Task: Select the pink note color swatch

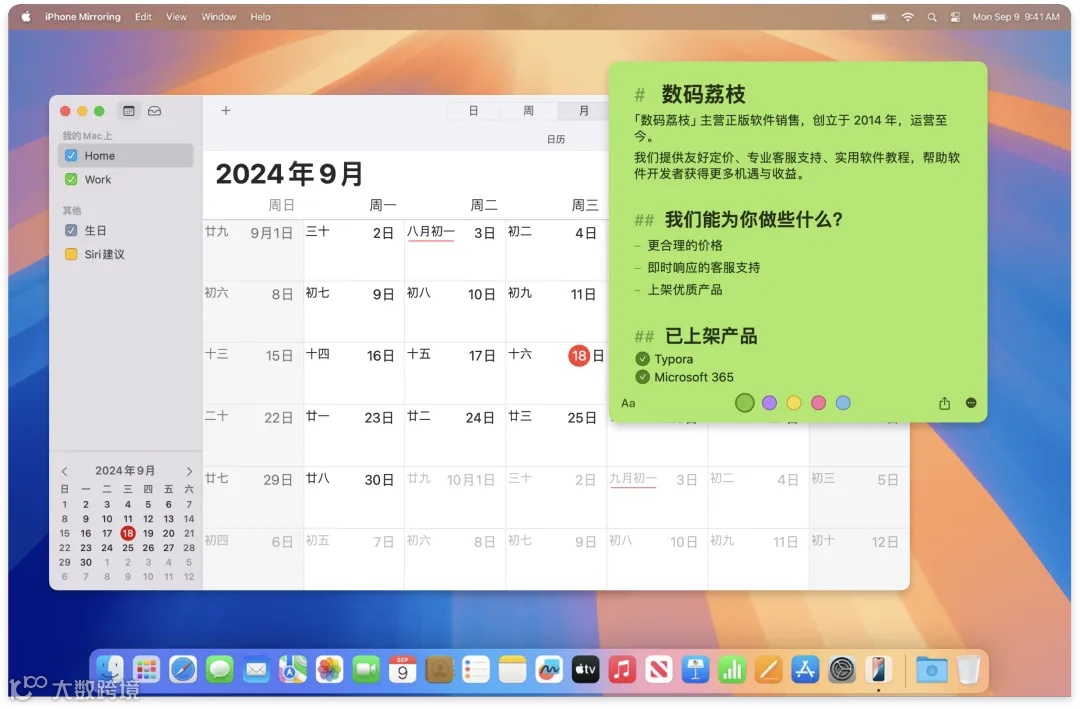Action: [x=818, y=403]
